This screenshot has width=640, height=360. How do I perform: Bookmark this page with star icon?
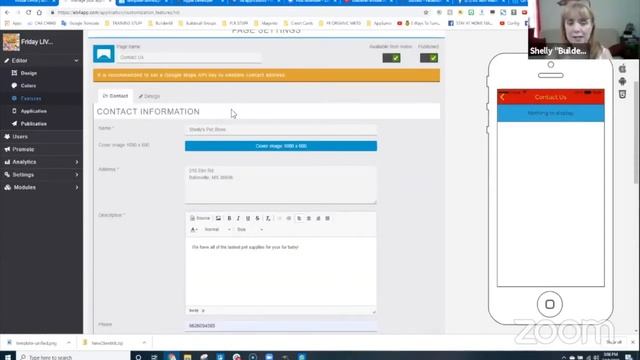[426, 13]
